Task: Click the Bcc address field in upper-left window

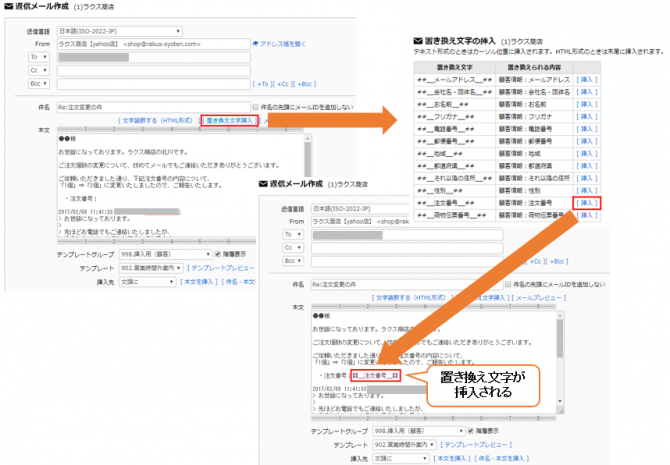Action: point(153,84)
